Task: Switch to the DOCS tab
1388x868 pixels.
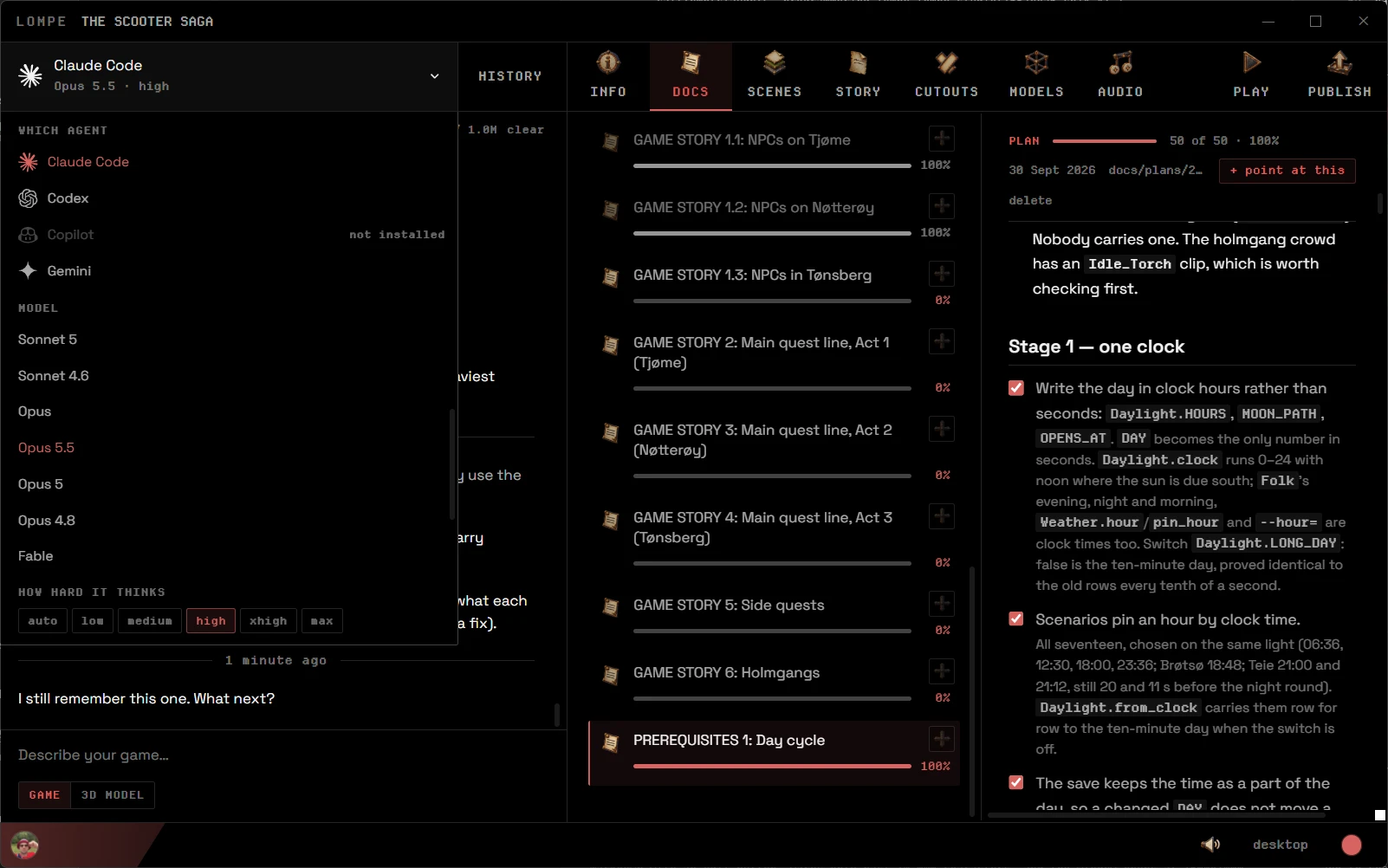Action: (x=691, y=76)
